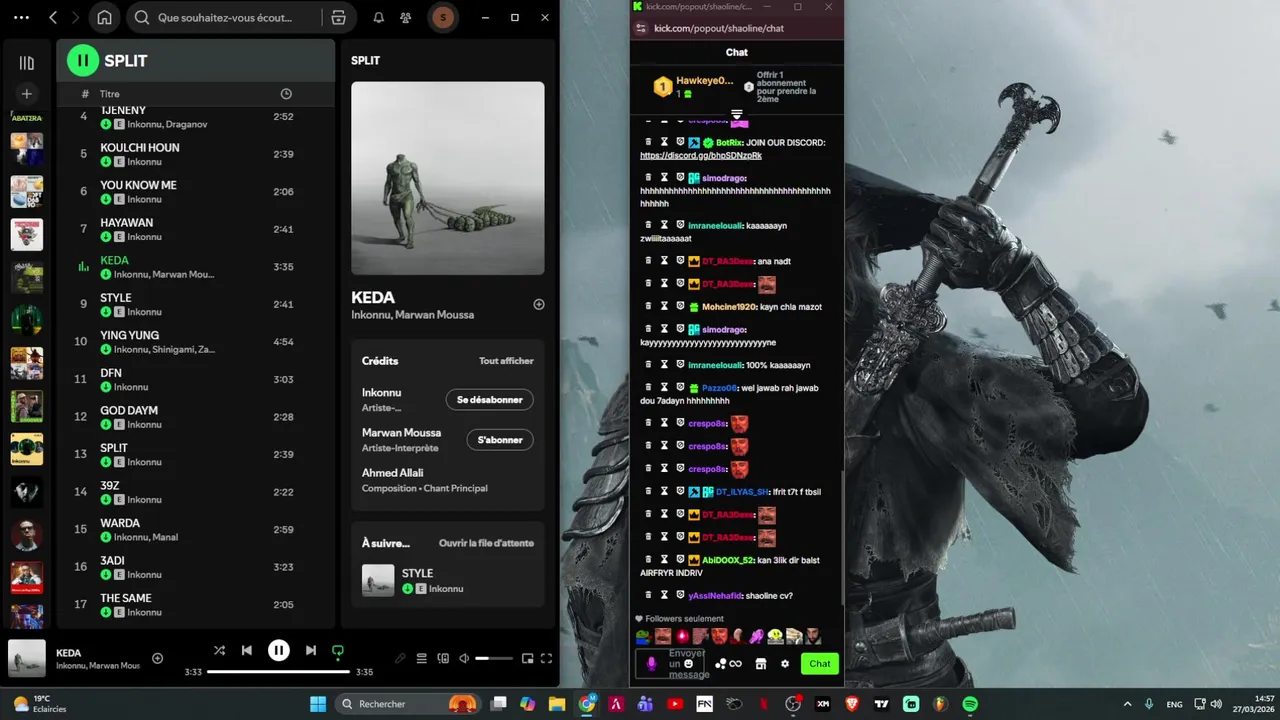Screen dimensions: 1280x720
Task: Skip to previous track
Action: click(x=247, y=651)
